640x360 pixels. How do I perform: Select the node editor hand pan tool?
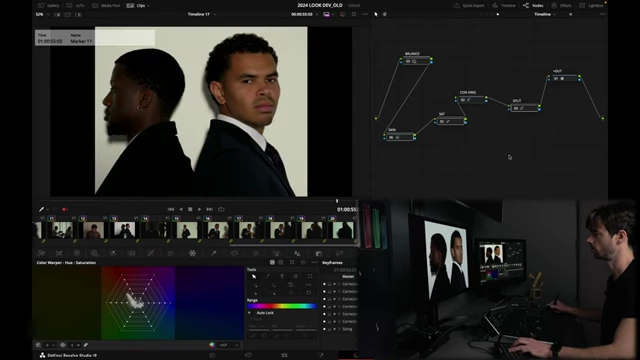(384, 14)
